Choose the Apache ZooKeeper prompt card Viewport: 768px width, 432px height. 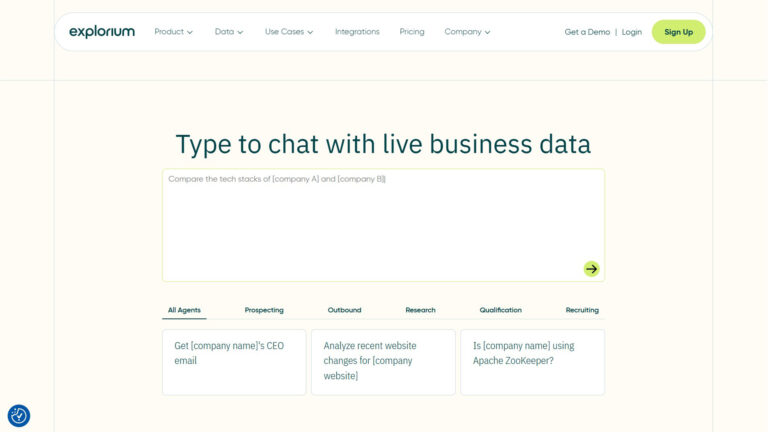point(532,362)
